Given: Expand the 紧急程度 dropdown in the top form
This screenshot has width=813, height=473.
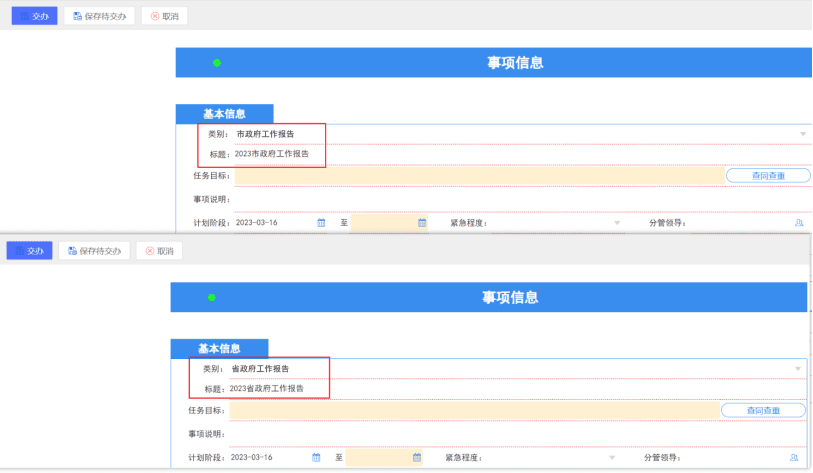Looking at the screenshot, I should [x=617, y=223].
